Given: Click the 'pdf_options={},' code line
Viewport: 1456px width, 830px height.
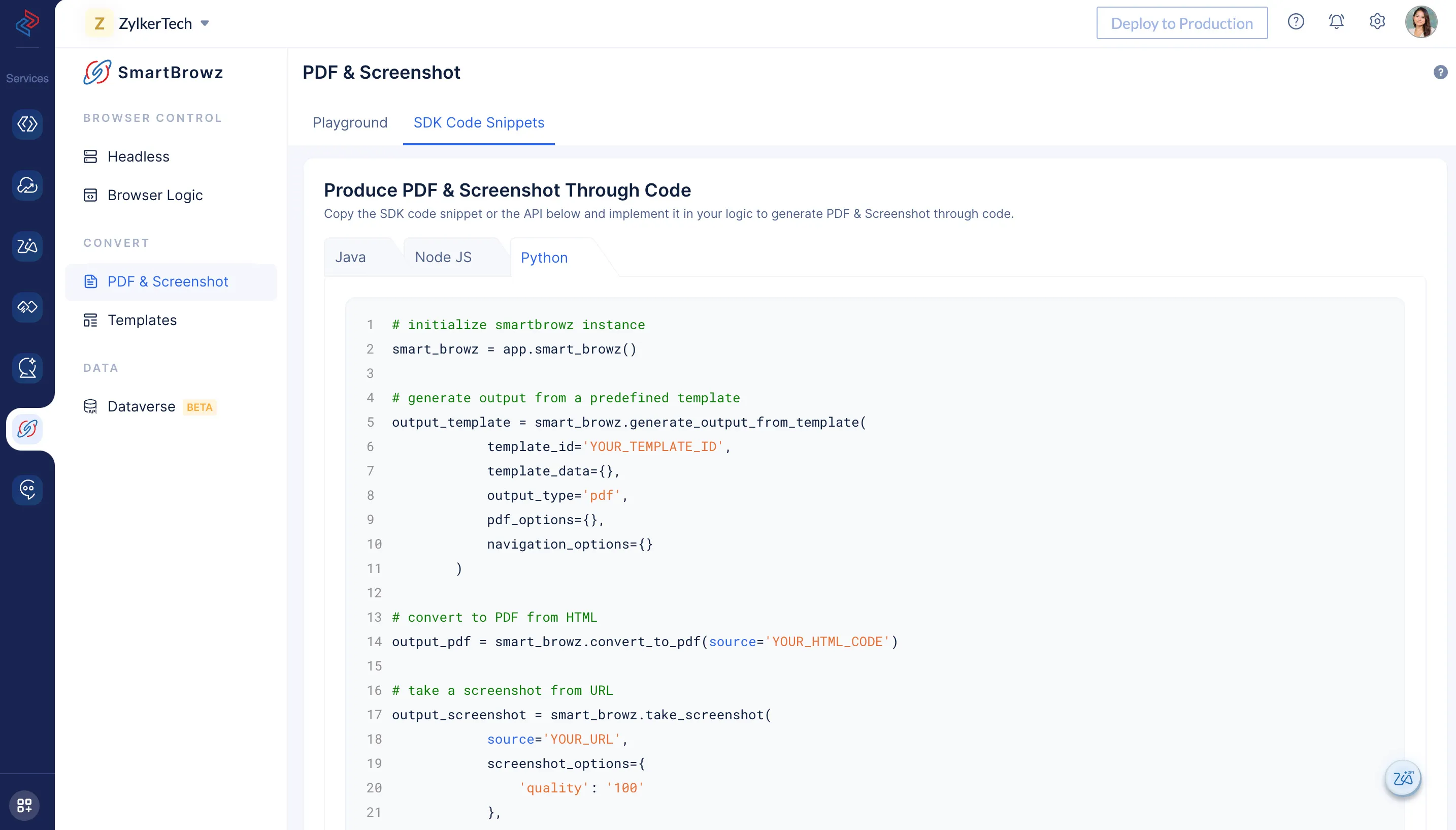Looking at the screenshot, I should tap(545, 520).
